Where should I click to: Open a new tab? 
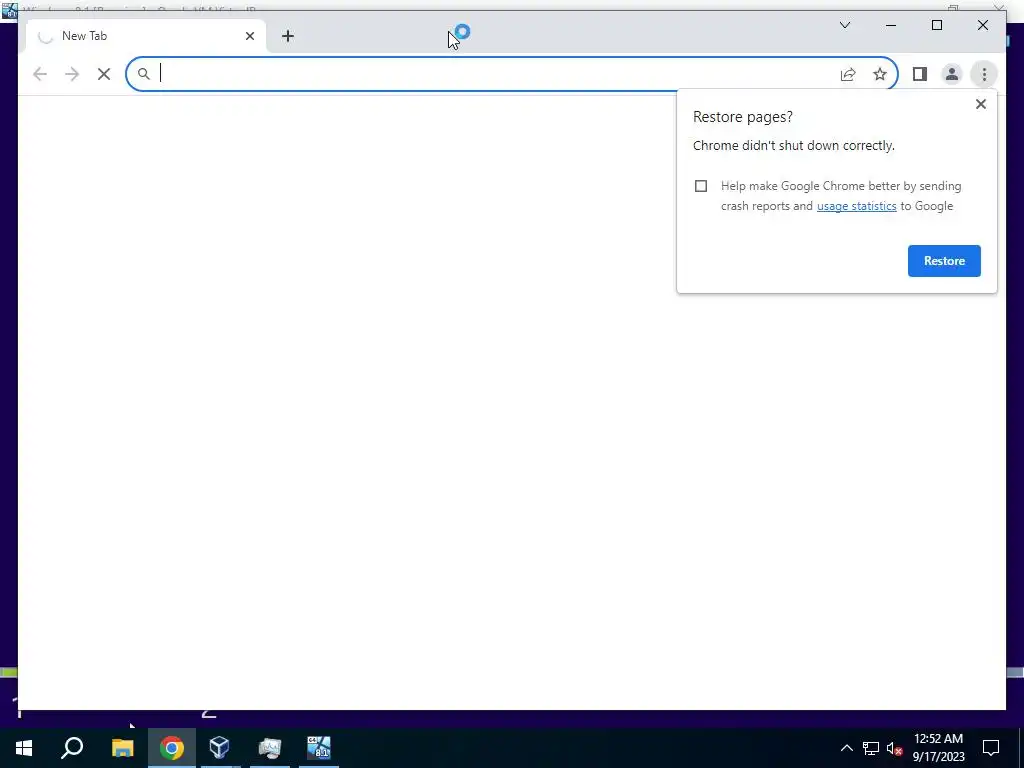(x=287, y=36)
